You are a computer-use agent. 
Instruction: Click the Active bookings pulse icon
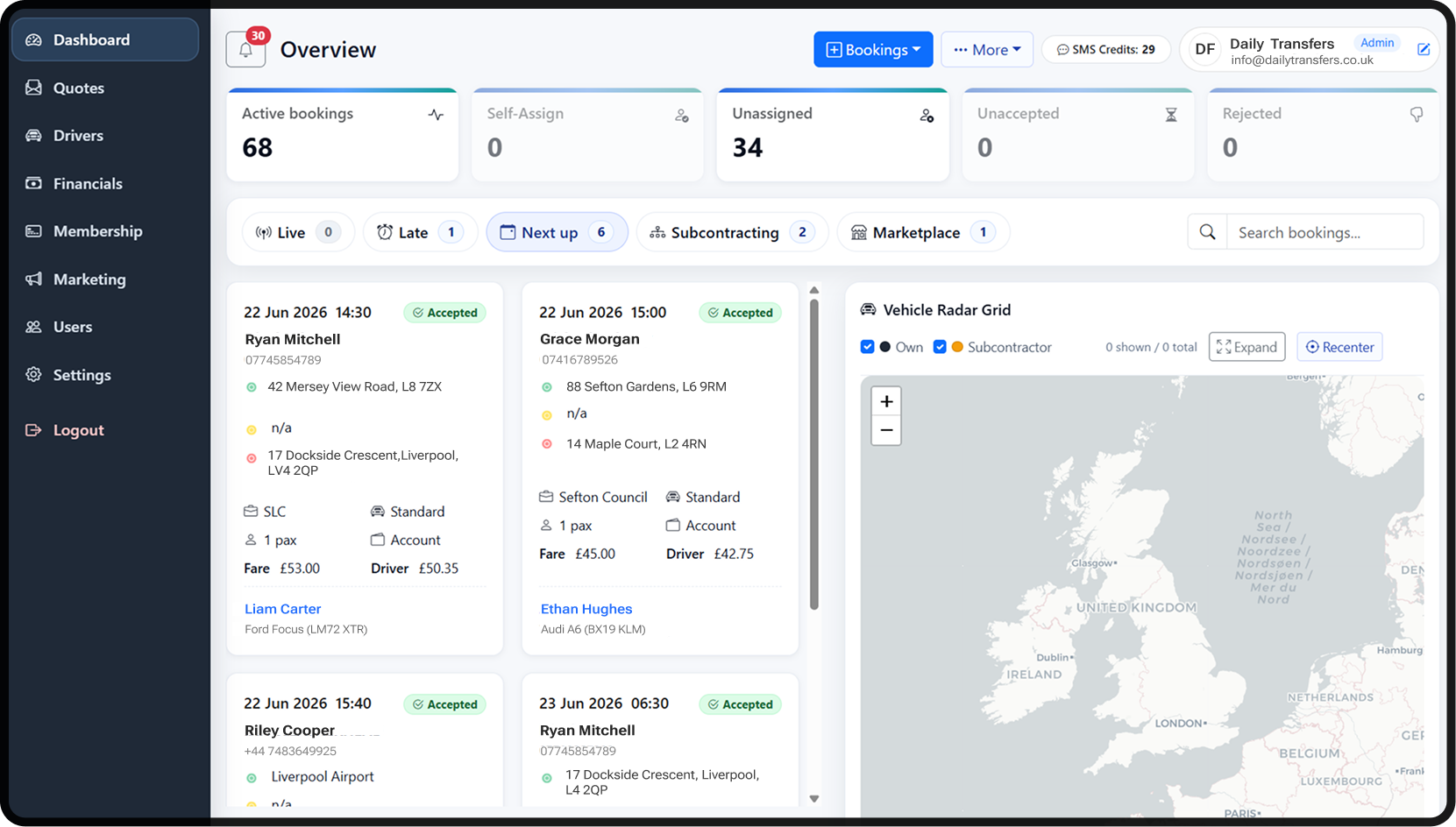pos(436,115)
